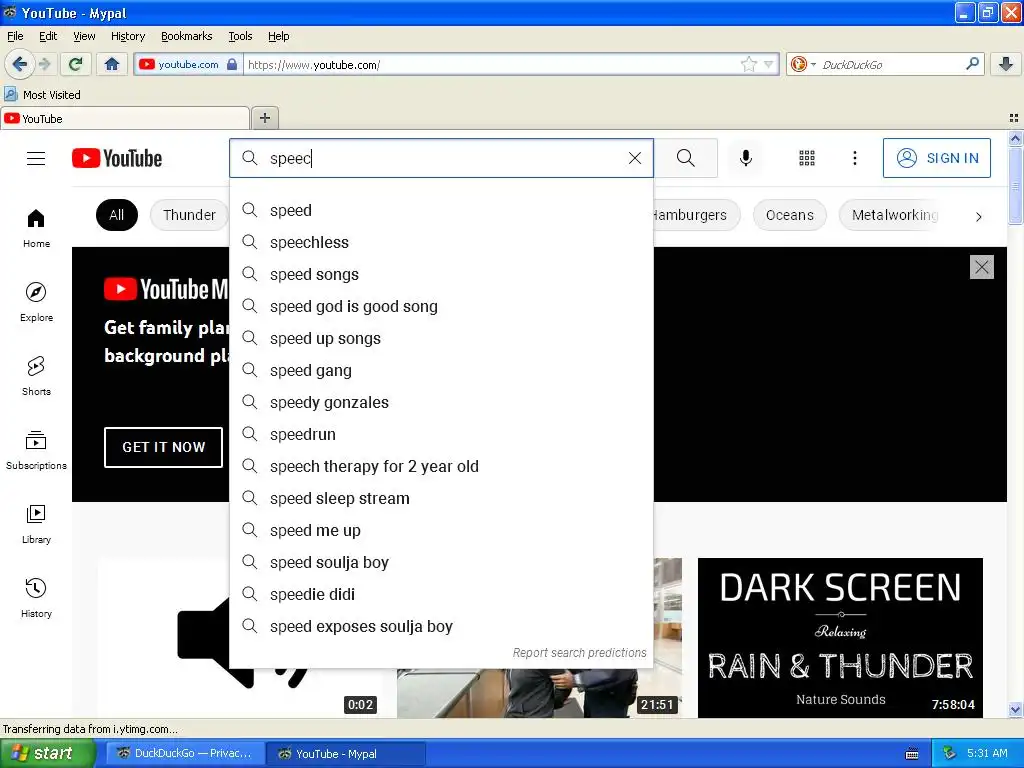This screenshot has height=768, width=1024.
Task: Open the Bookmarks menu
Action: 186,36
